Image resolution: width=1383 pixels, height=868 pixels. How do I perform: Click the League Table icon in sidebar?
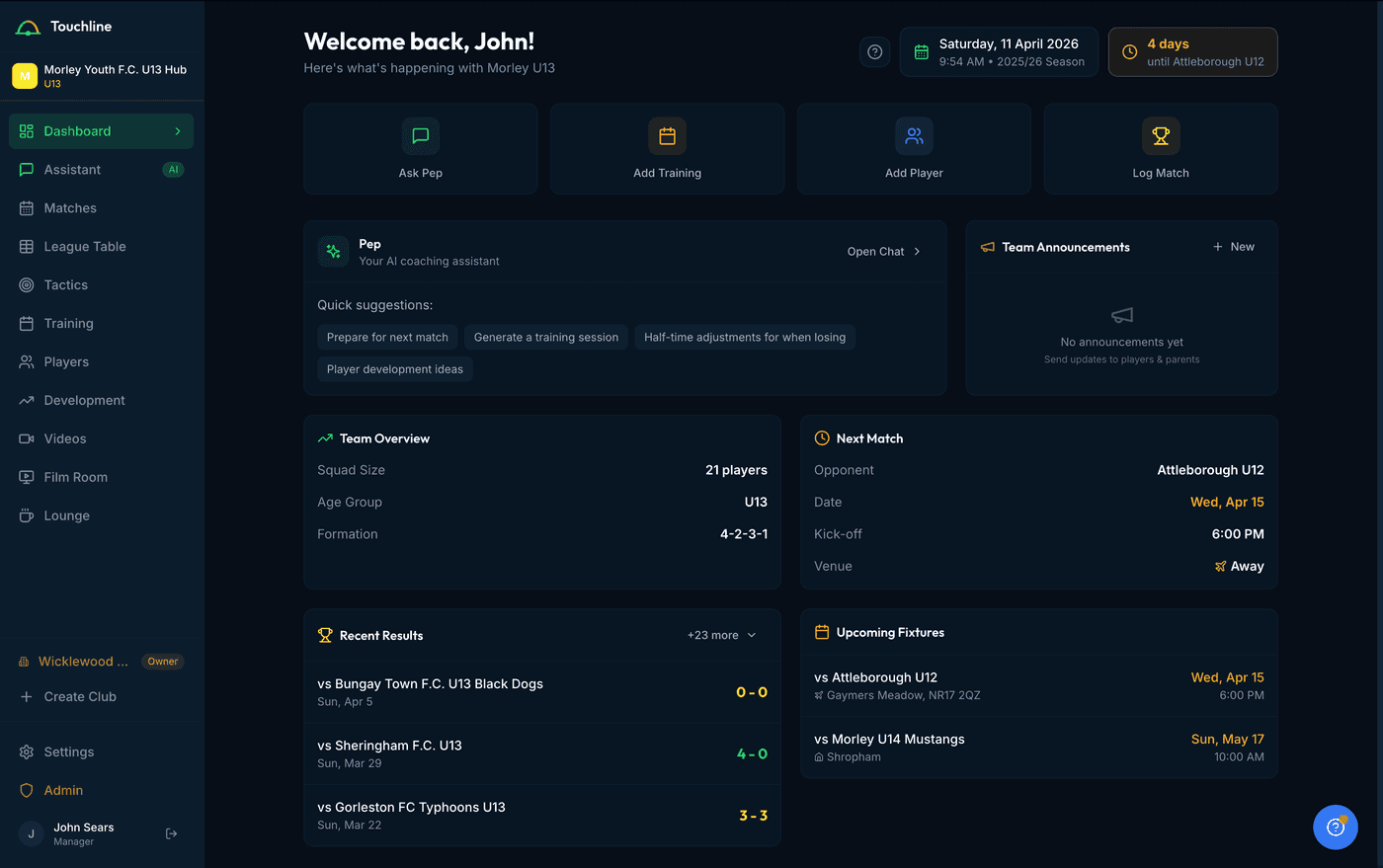click(x=27, y=247)
